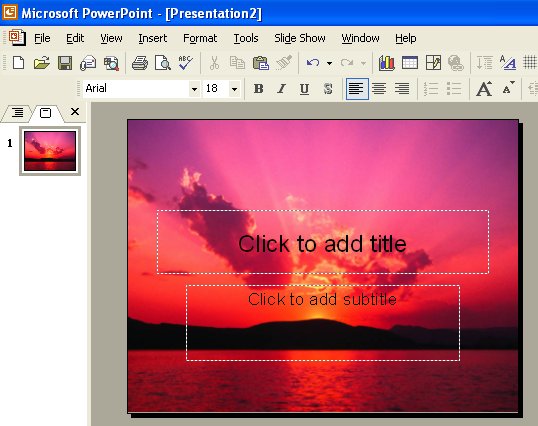Expand the Arial font name dropdown
538x426 pixels.
(194, 89)
